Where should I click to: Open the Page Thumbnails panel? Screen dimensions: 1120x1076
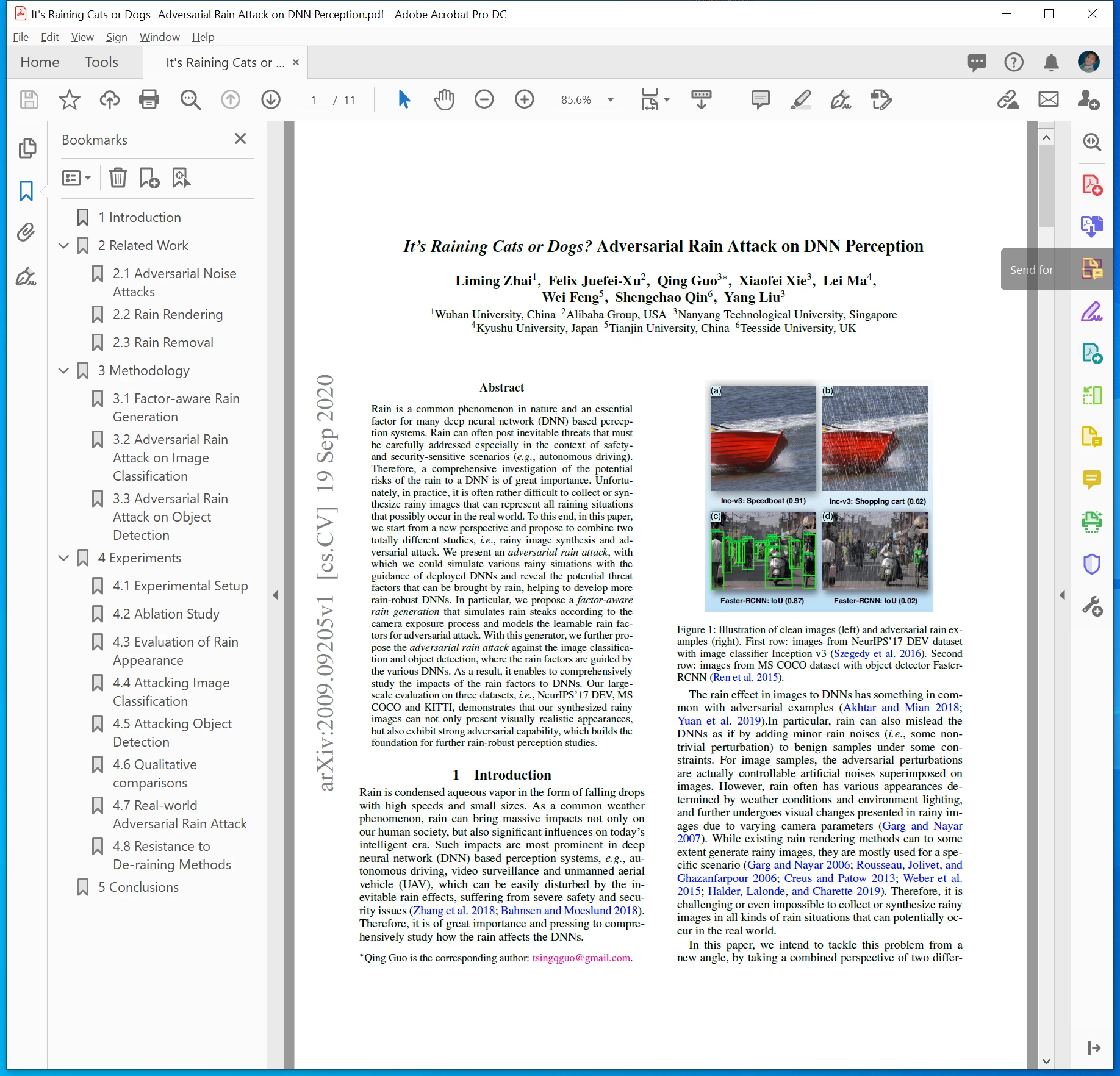[26, 148]
